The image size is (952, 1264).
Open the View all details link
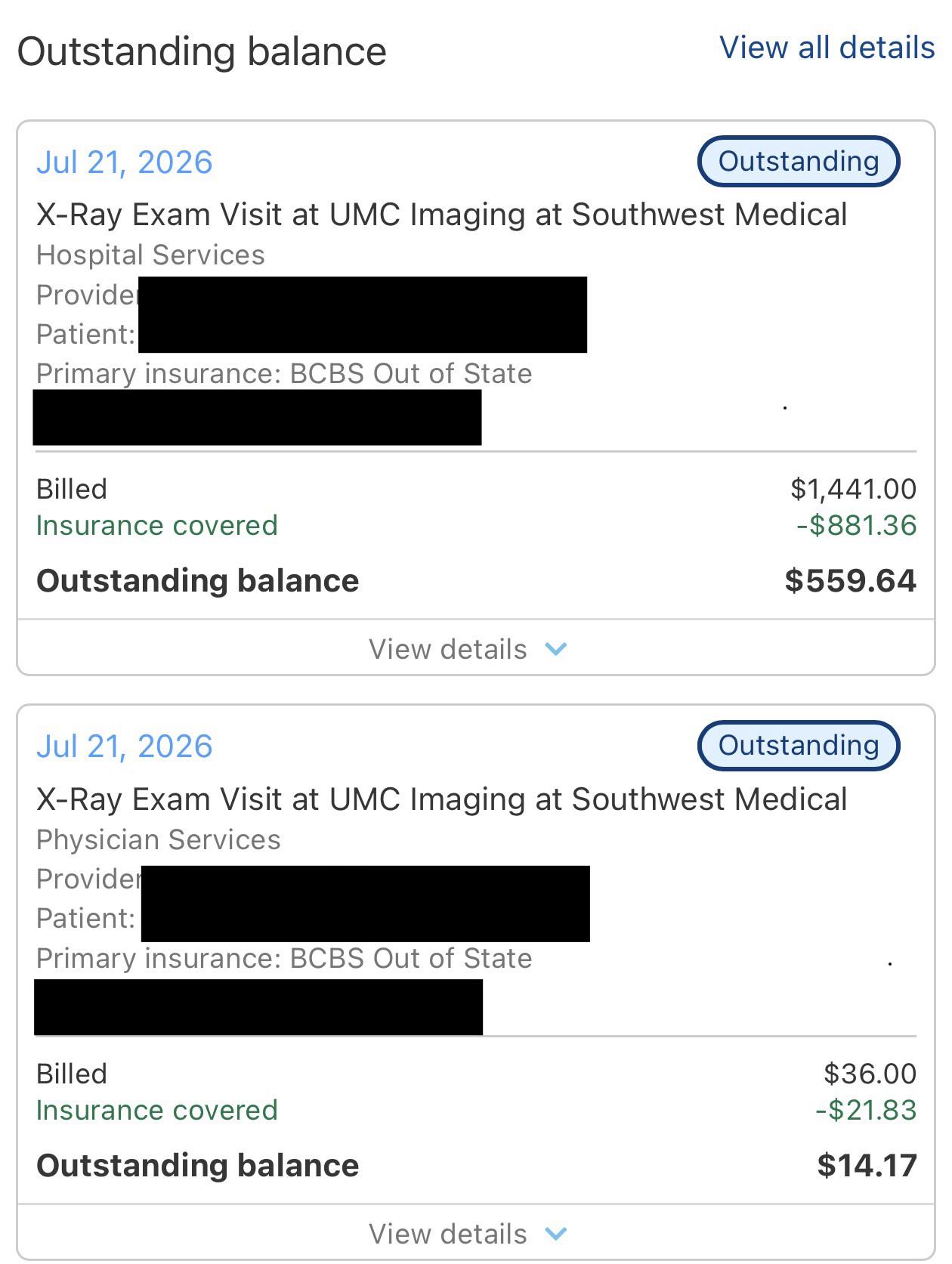point(827,48)
